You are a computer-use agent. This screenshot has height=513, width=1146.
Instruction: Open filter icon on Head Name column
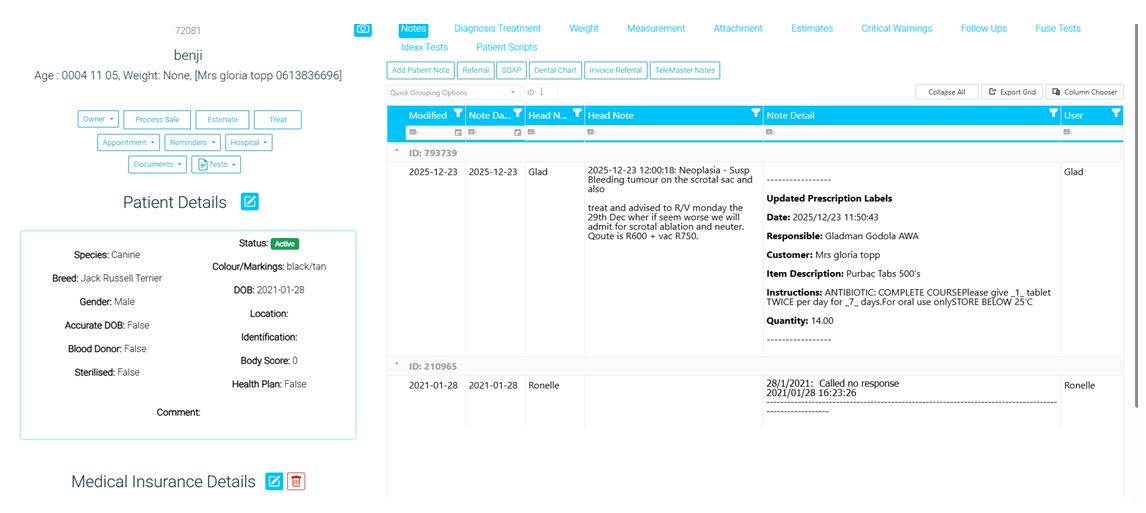point(577,113)
